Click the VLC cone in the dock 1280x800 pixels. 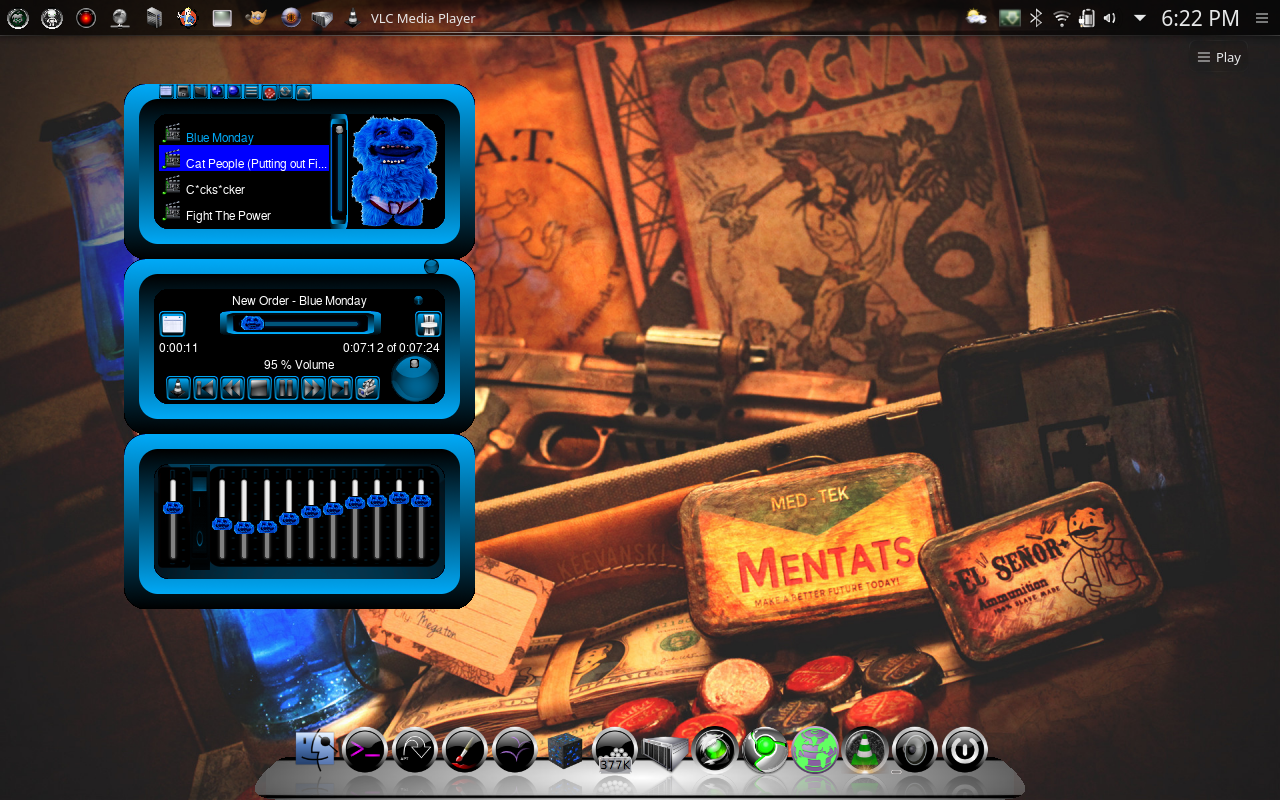pos(865,751)
